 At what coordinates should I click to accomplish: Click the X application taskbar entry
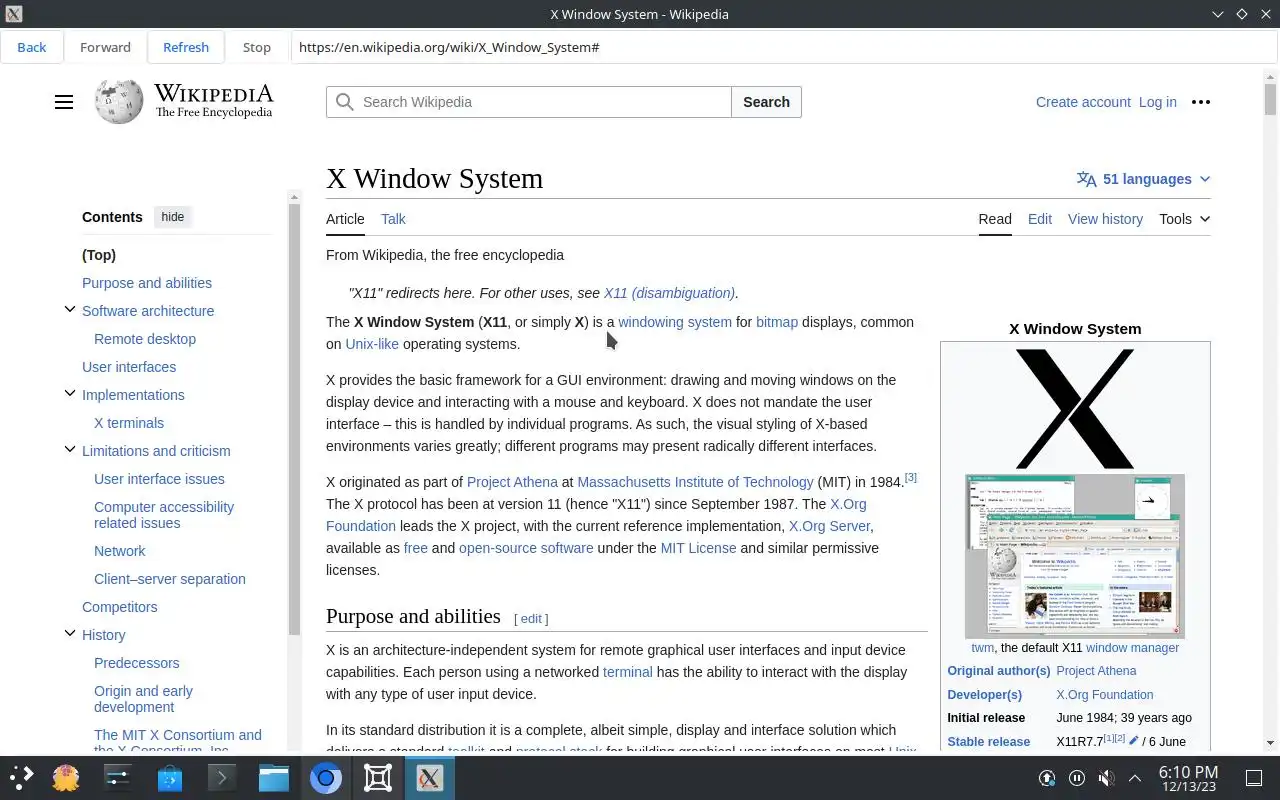click(x=430, y=777)
